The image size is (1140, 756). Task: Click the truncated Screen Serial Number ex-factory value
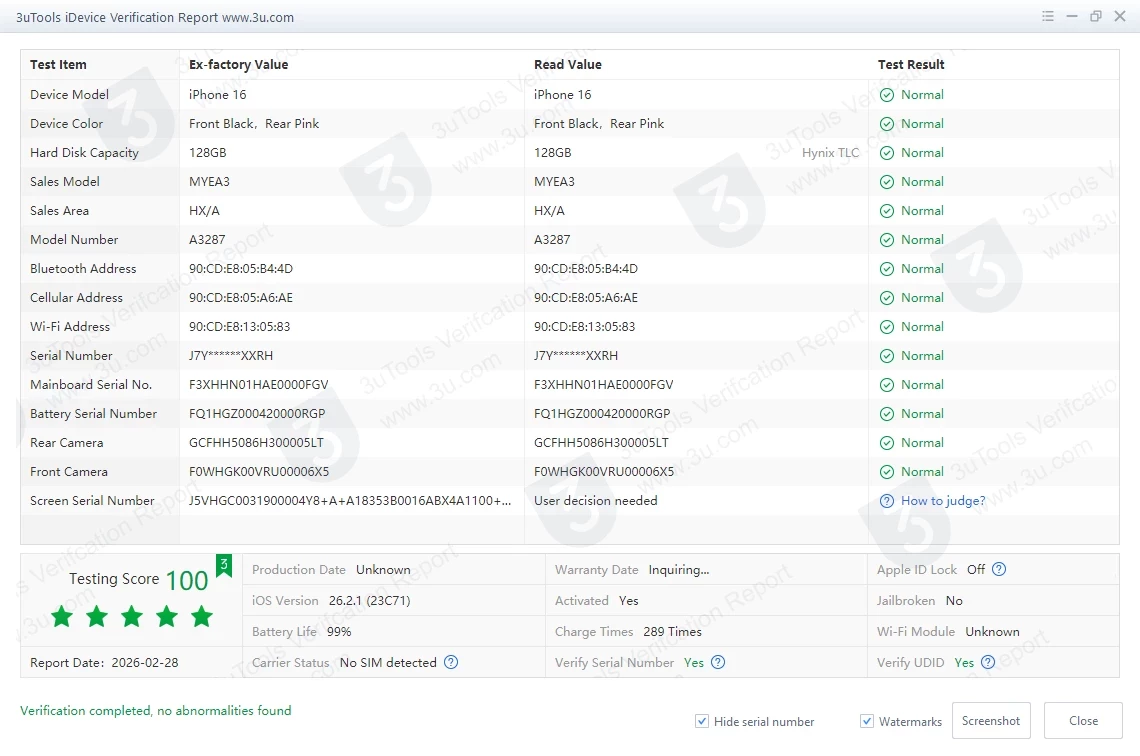pos(350,501)
